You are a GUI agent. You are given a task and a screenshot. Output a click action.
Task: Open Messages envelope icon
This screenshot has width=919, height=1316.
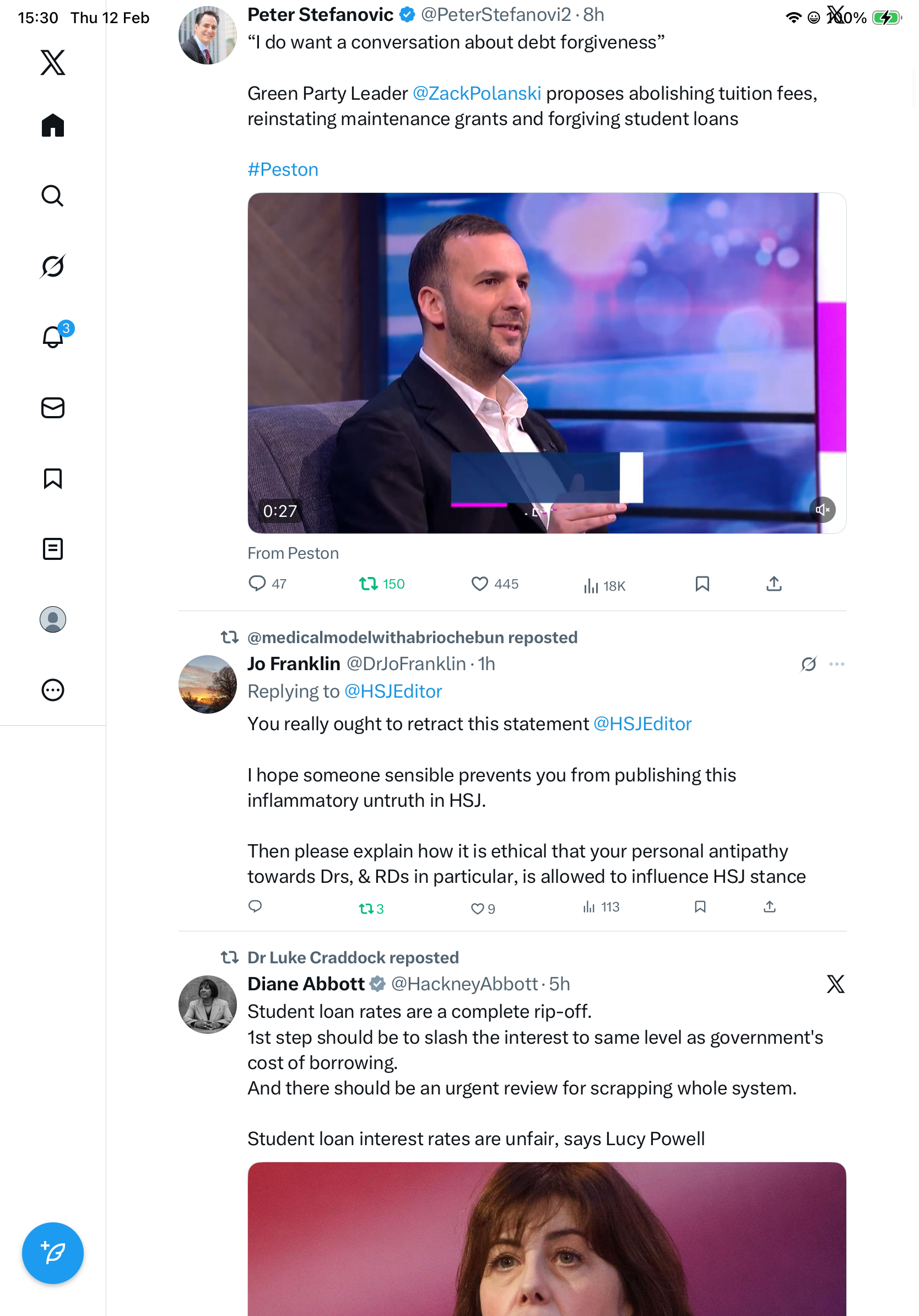tap(53, 407)
